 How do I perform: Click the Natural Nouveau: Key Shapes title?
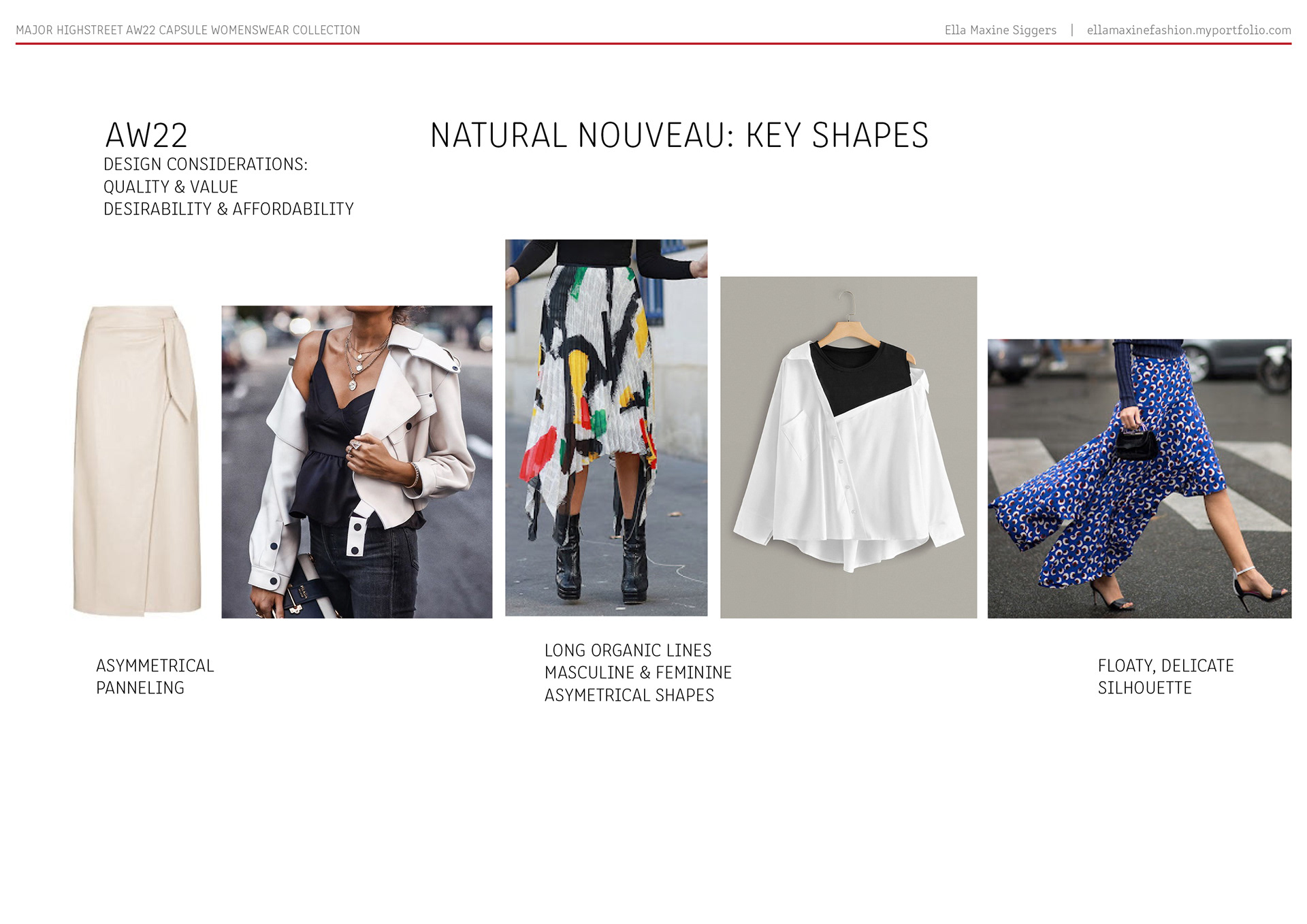[679, 135]
